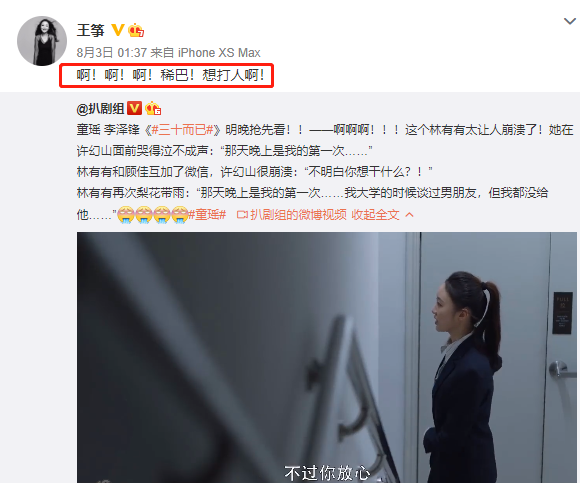580x483 pixels.
Task: Open the @扒剧组 account link
Action: pyautogui.click(x=100, y=109)
